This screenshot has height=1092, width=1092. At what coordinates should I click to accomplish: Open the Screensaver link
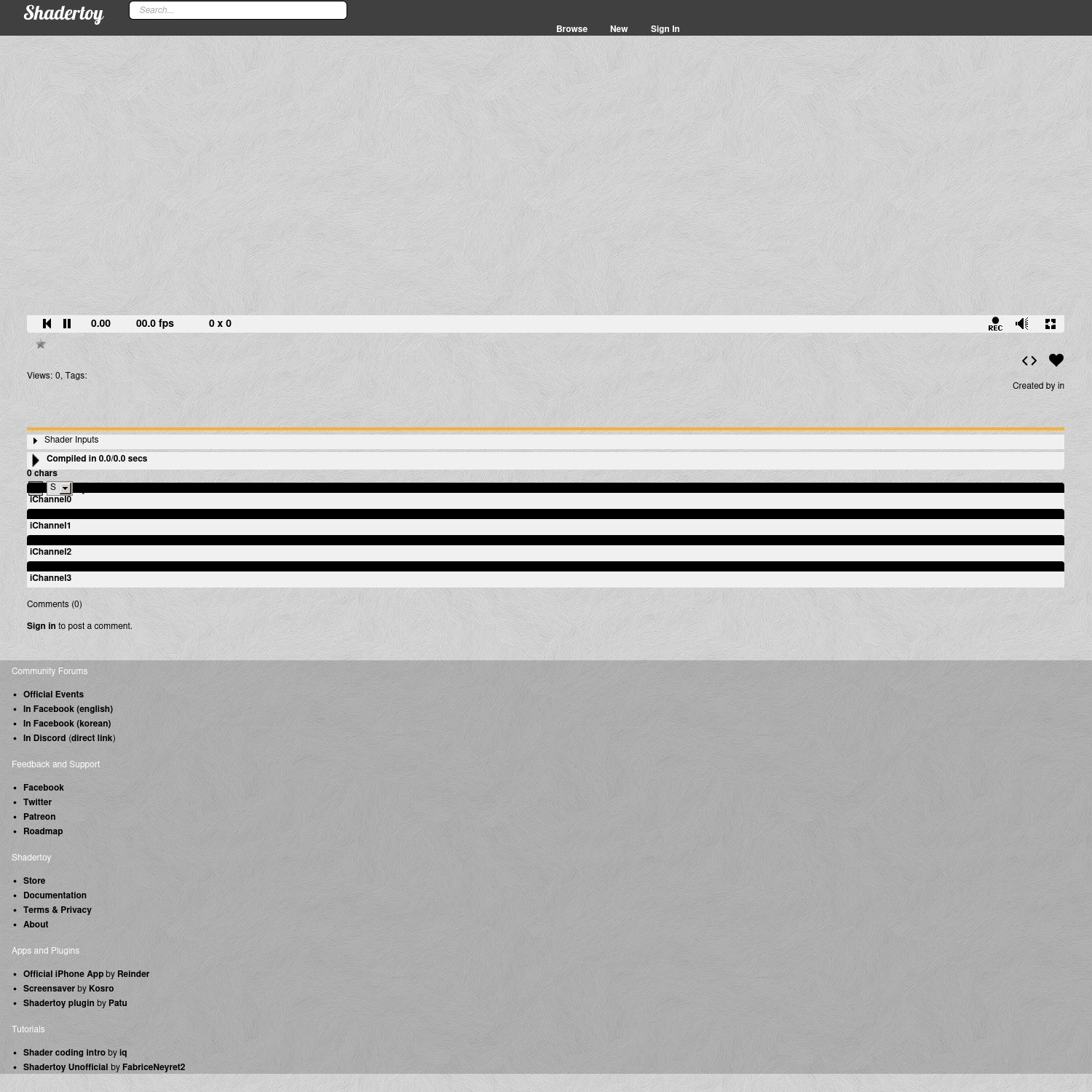point(49,989)
